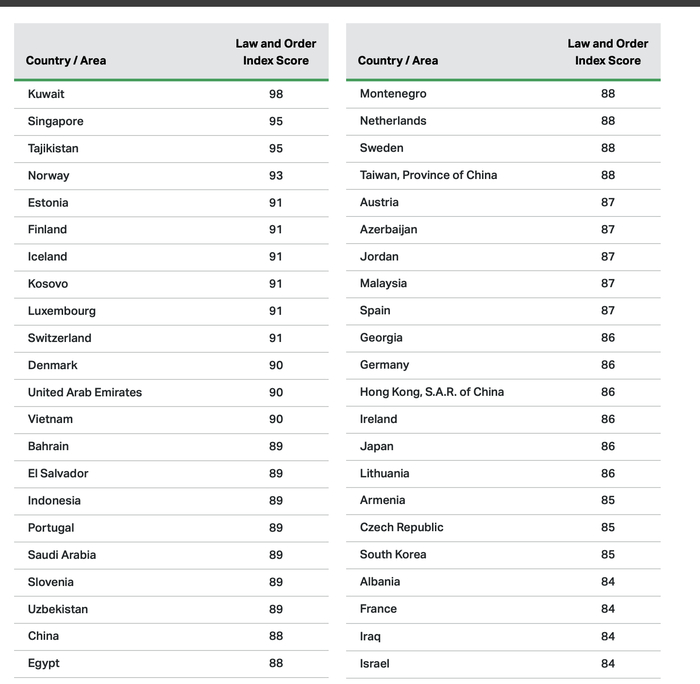Click the Lithuania table row

point(385,473)
